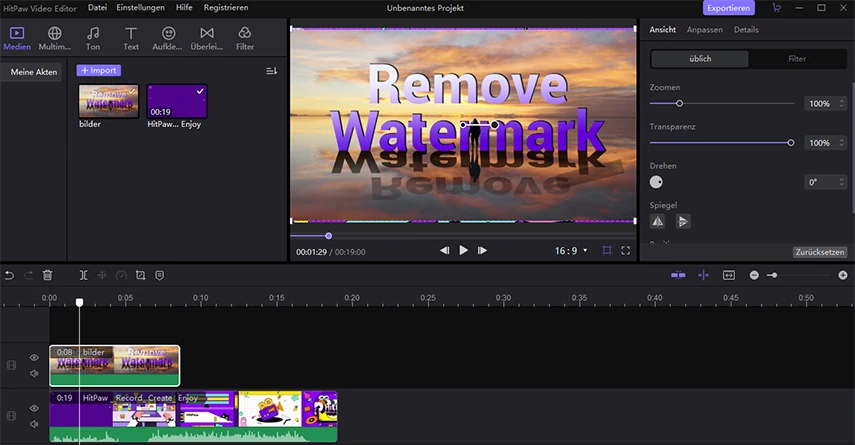Open the Hilfe menu

184,8
